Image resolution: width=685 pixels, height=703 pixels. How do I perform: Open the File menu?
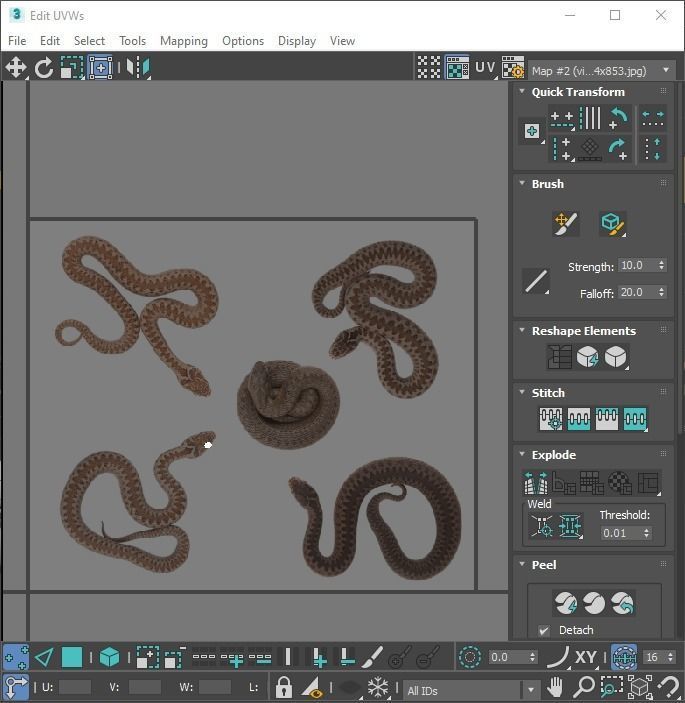17,41
